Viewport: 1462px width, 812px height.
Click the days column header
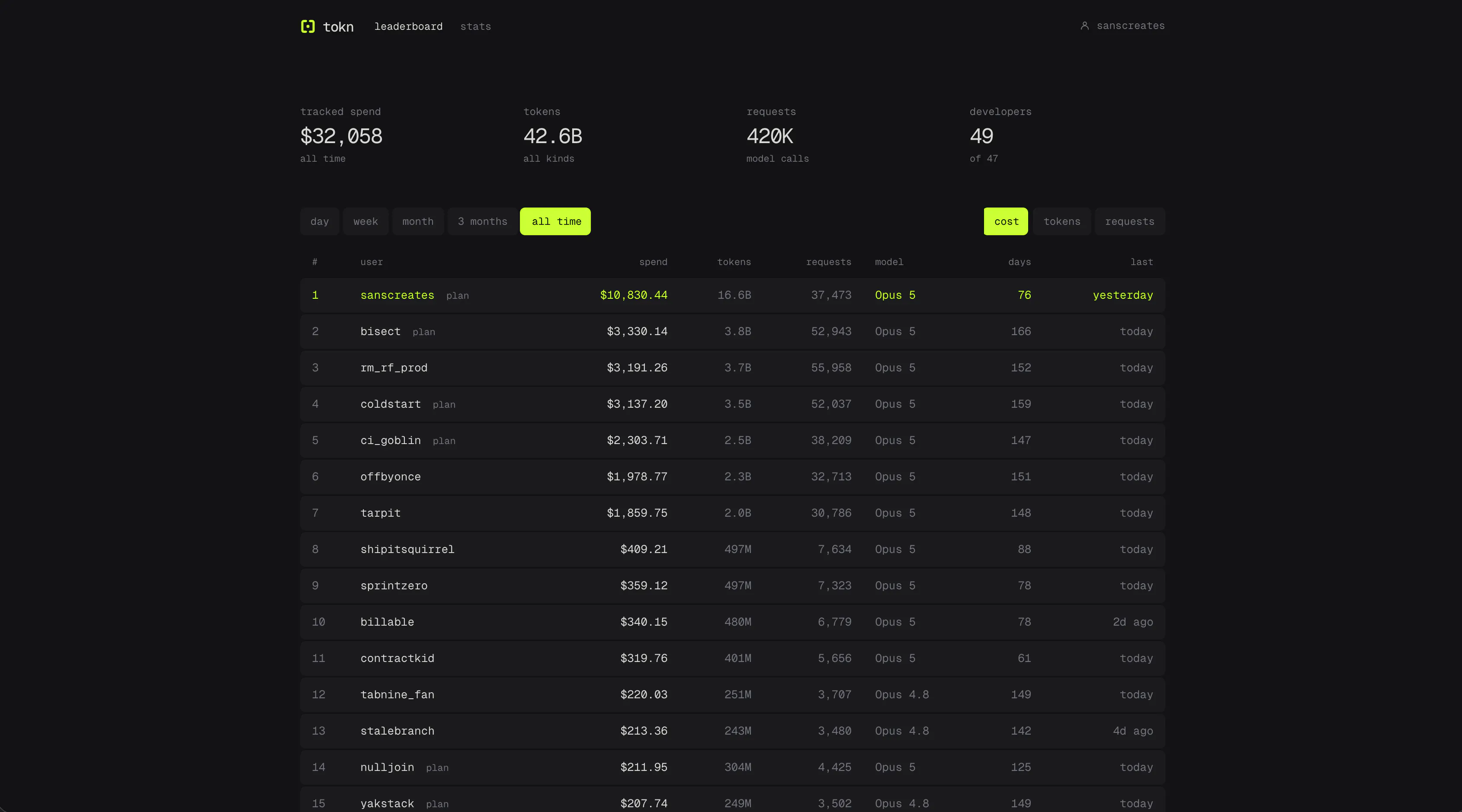1020,262
